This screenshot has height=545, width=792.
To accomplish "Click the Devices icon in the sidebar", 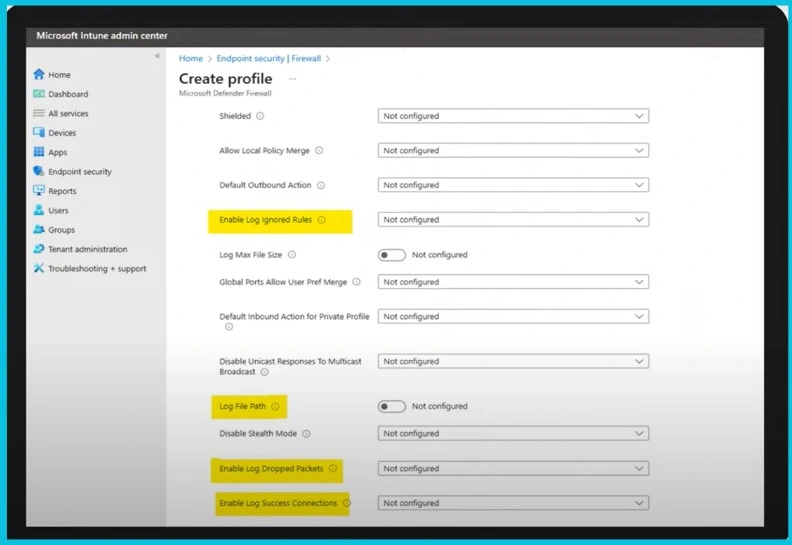I will coord(39,132).
